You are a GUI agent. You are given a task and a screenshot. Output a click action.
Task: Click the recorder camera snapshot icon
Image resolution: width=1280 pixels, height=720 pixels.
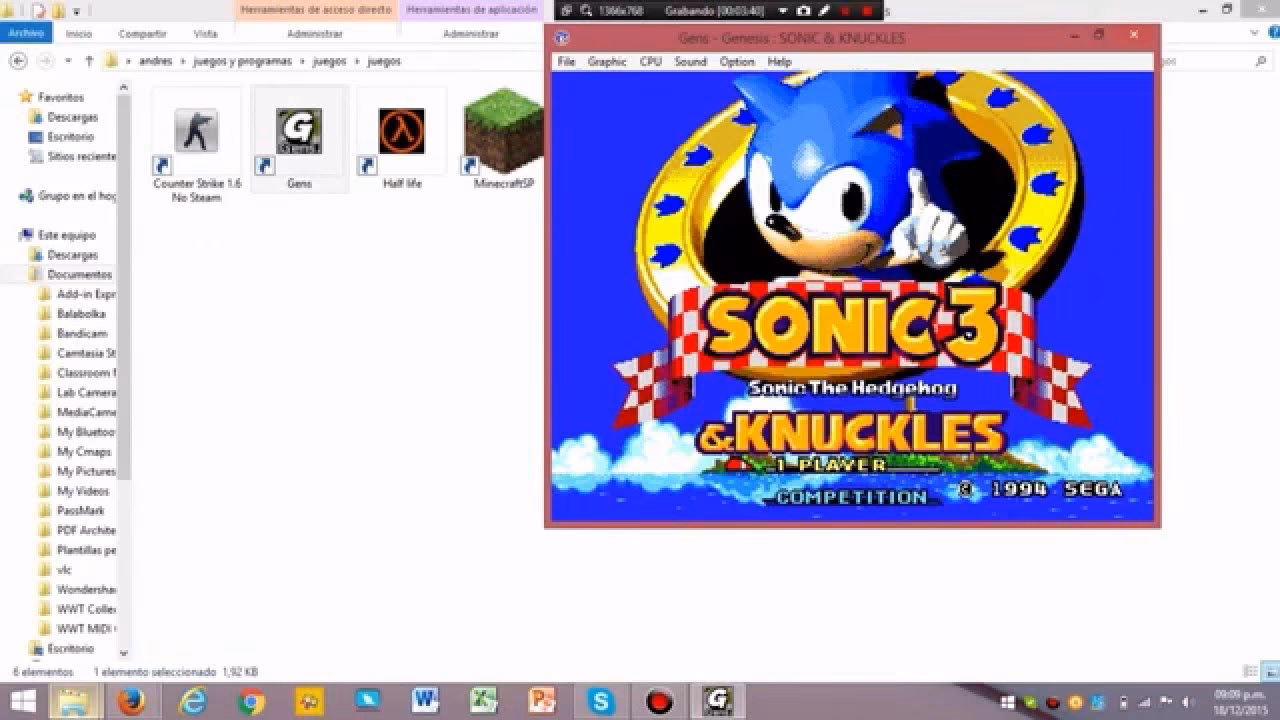click(803, 11)
